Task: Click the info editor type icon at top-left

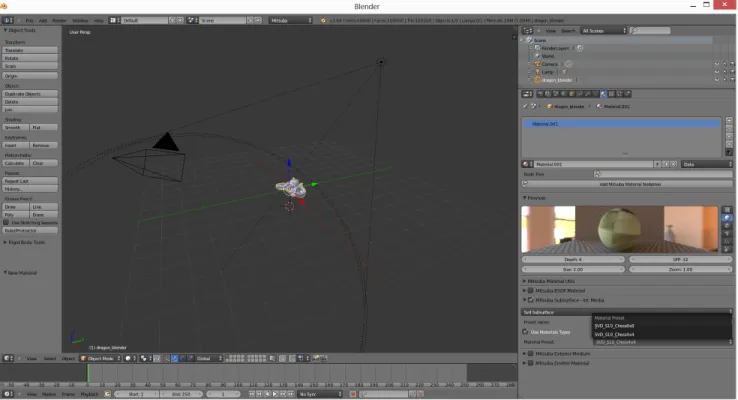Action: 8,20
